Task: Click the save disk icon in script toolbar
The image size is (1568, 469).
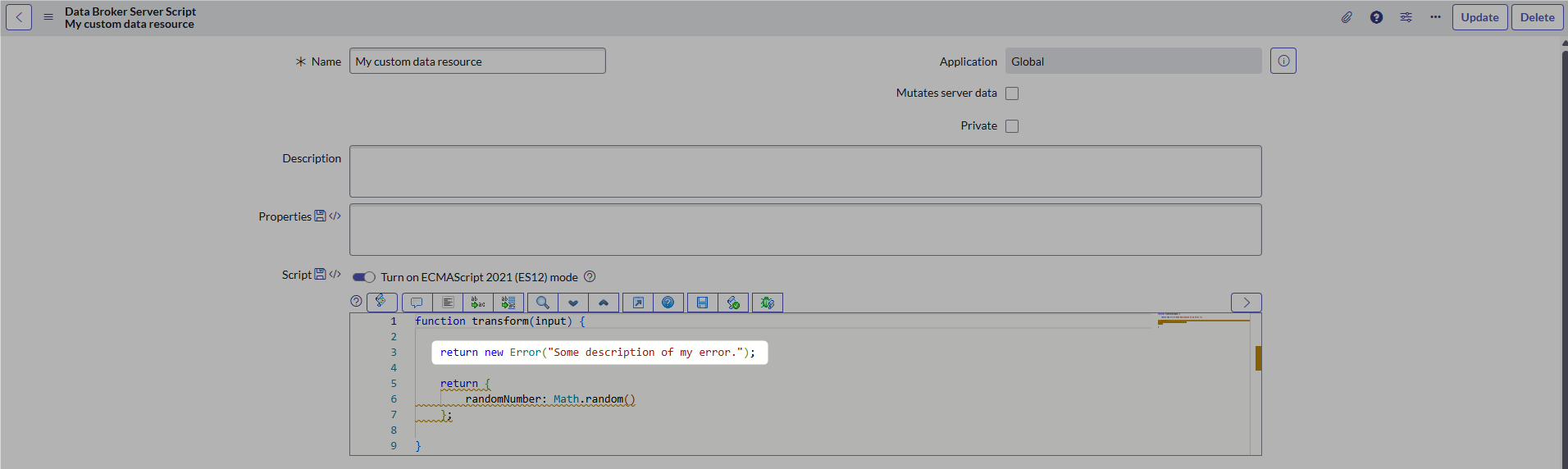Action: click(x=702, y=303)
